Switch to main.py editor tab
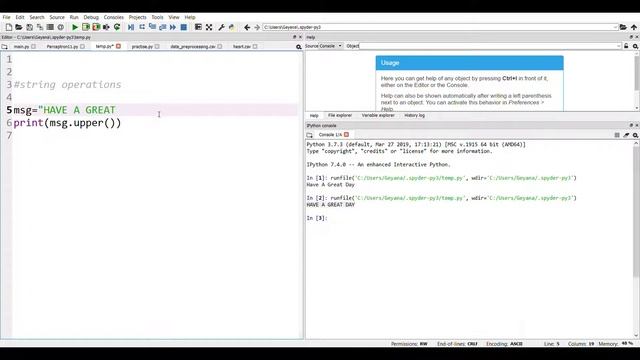Viewport: 640px width, 360px height. coord(22,47)
